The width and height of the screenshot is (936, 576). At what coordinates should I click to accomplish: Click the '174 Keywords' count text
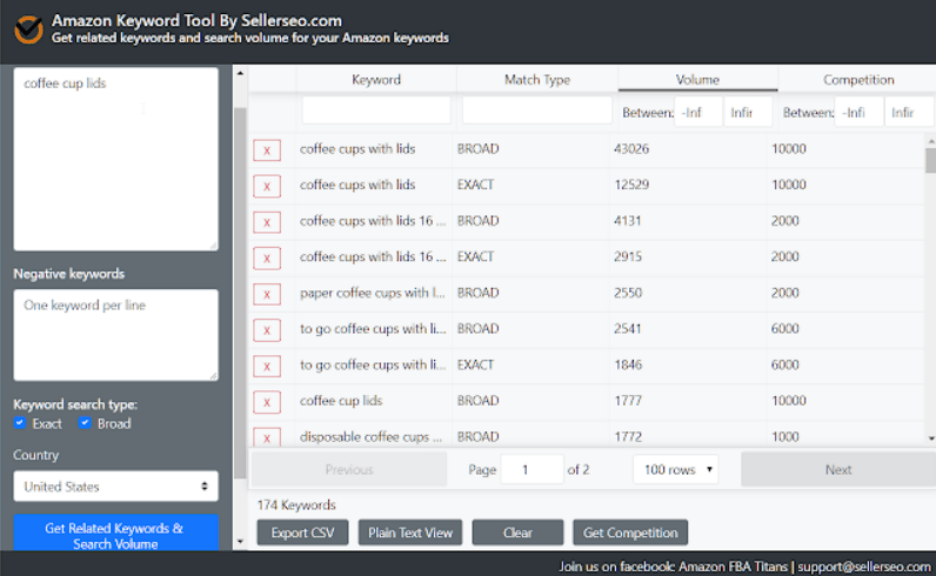[296, 505]
